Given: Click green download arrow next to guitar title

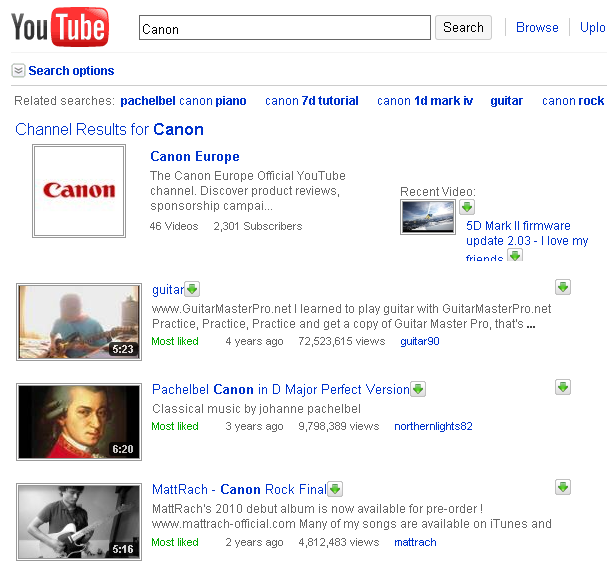Looking at the screenshot, I should [192, 289].
